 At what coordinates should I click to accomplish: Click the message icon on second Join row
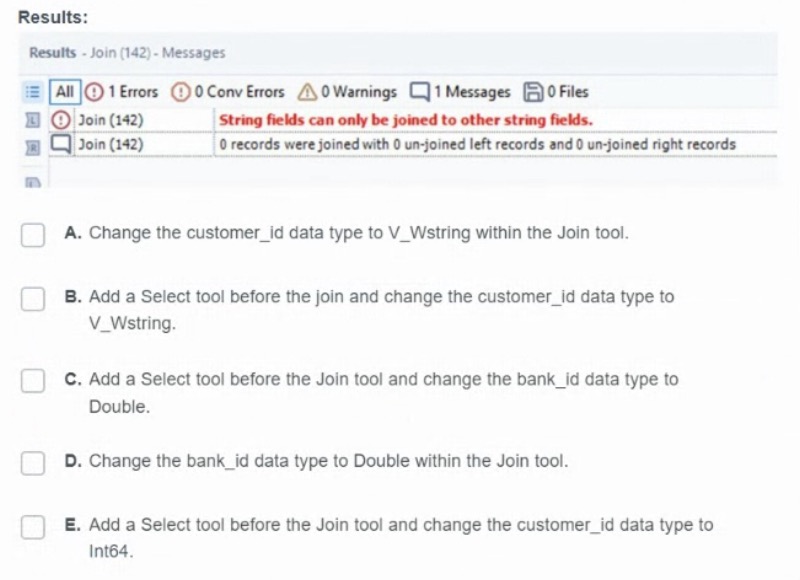[x=62, y=144]
